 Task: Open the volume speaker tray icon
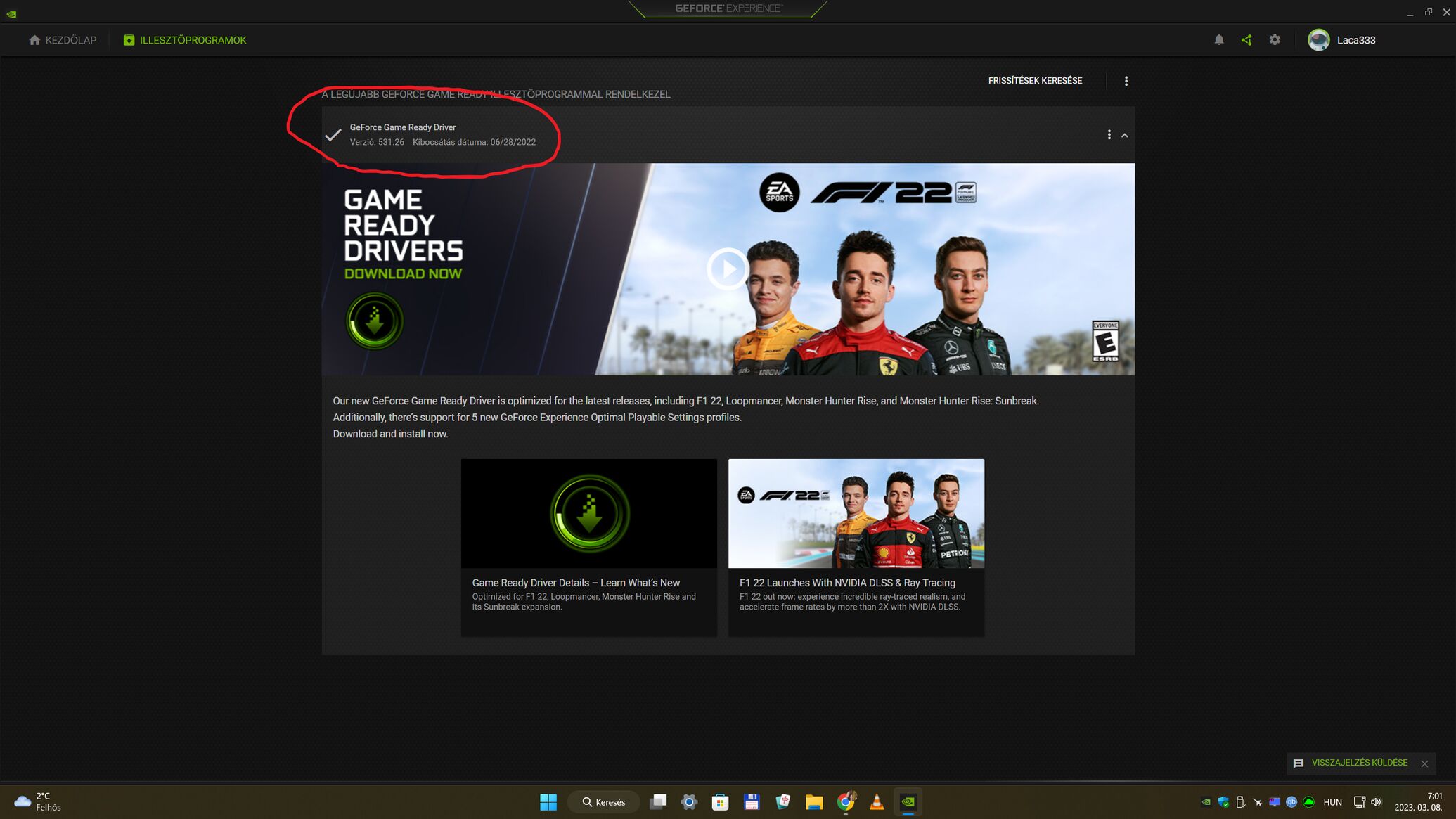point(1376,802)
